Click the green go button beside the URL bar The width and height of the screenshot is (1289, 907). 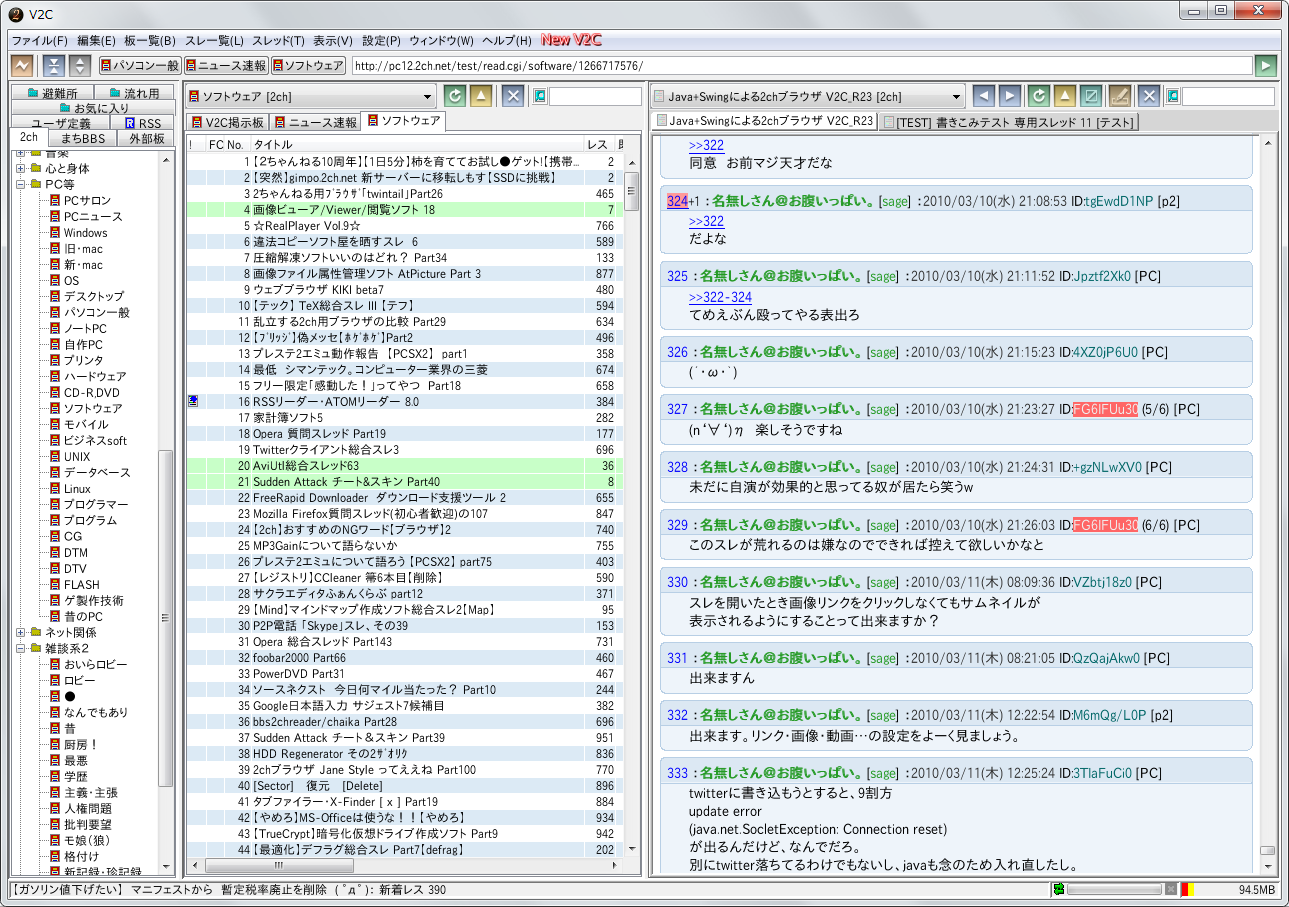1266,66
